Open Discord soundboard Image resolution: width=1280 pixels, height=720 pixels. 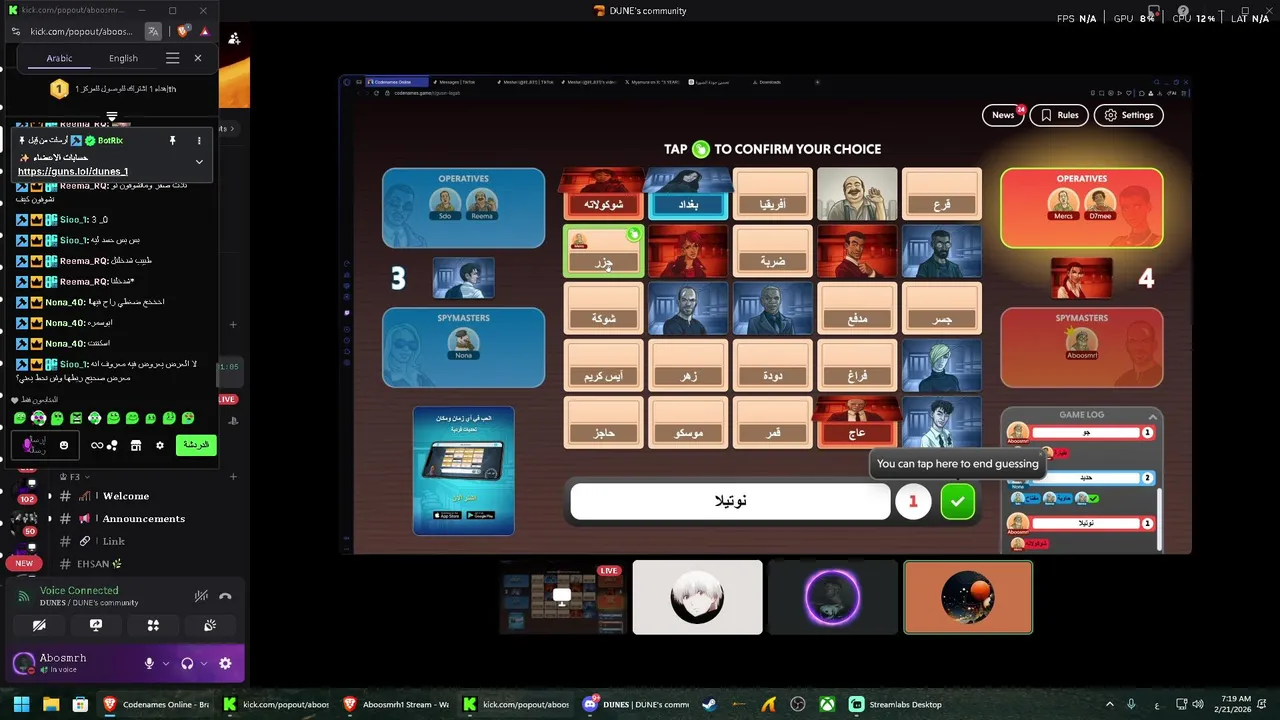[x=210, y=625]
